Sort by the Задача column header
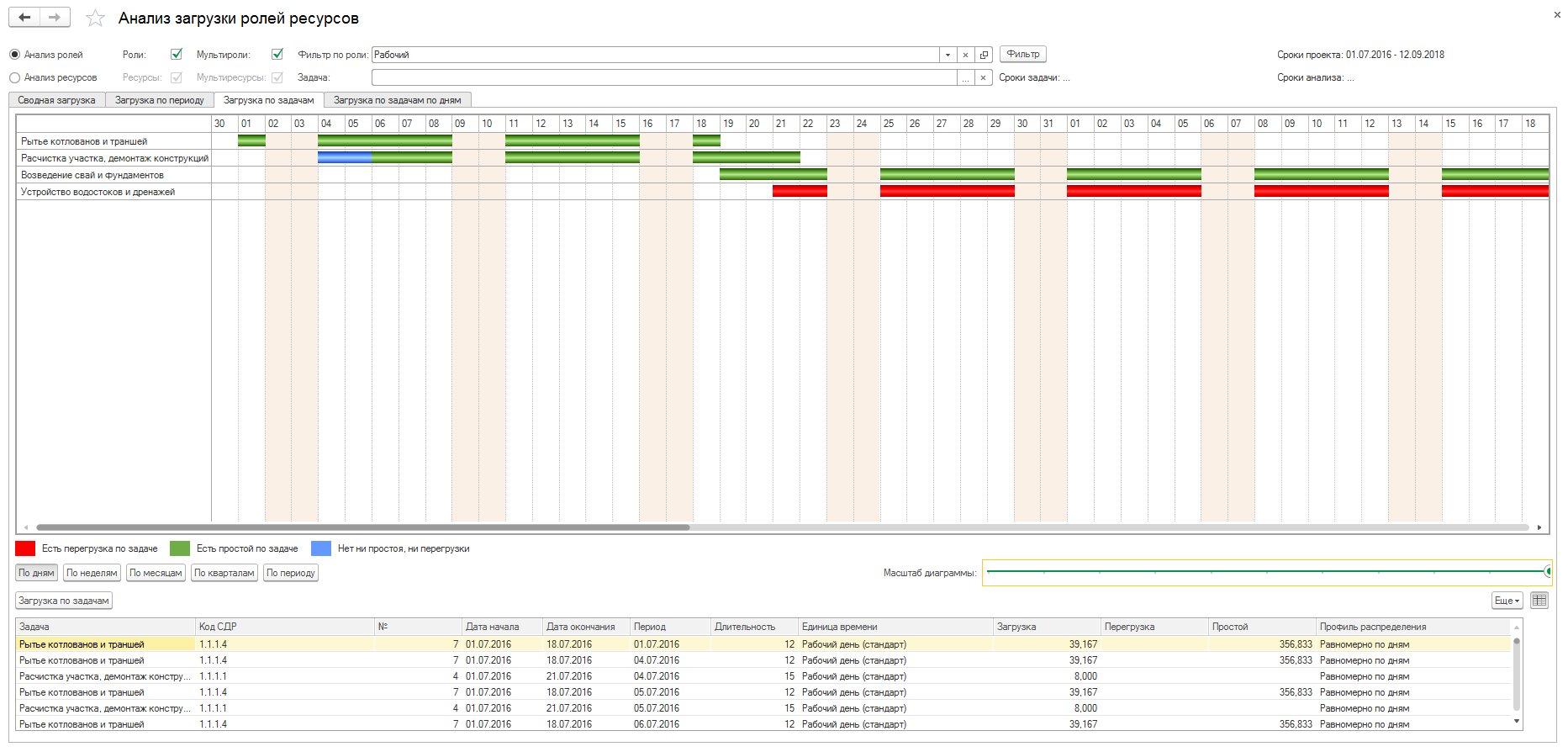 [x=106, y=627]
